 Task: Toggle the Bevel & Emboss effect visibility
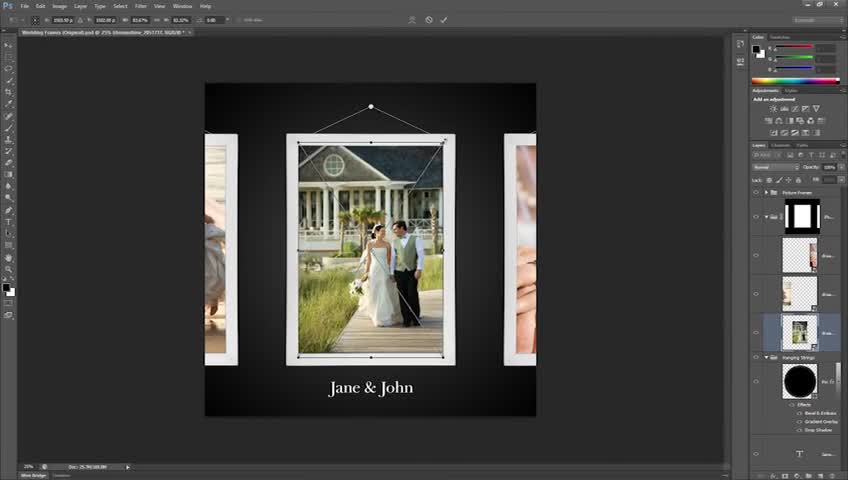point(799,414)
